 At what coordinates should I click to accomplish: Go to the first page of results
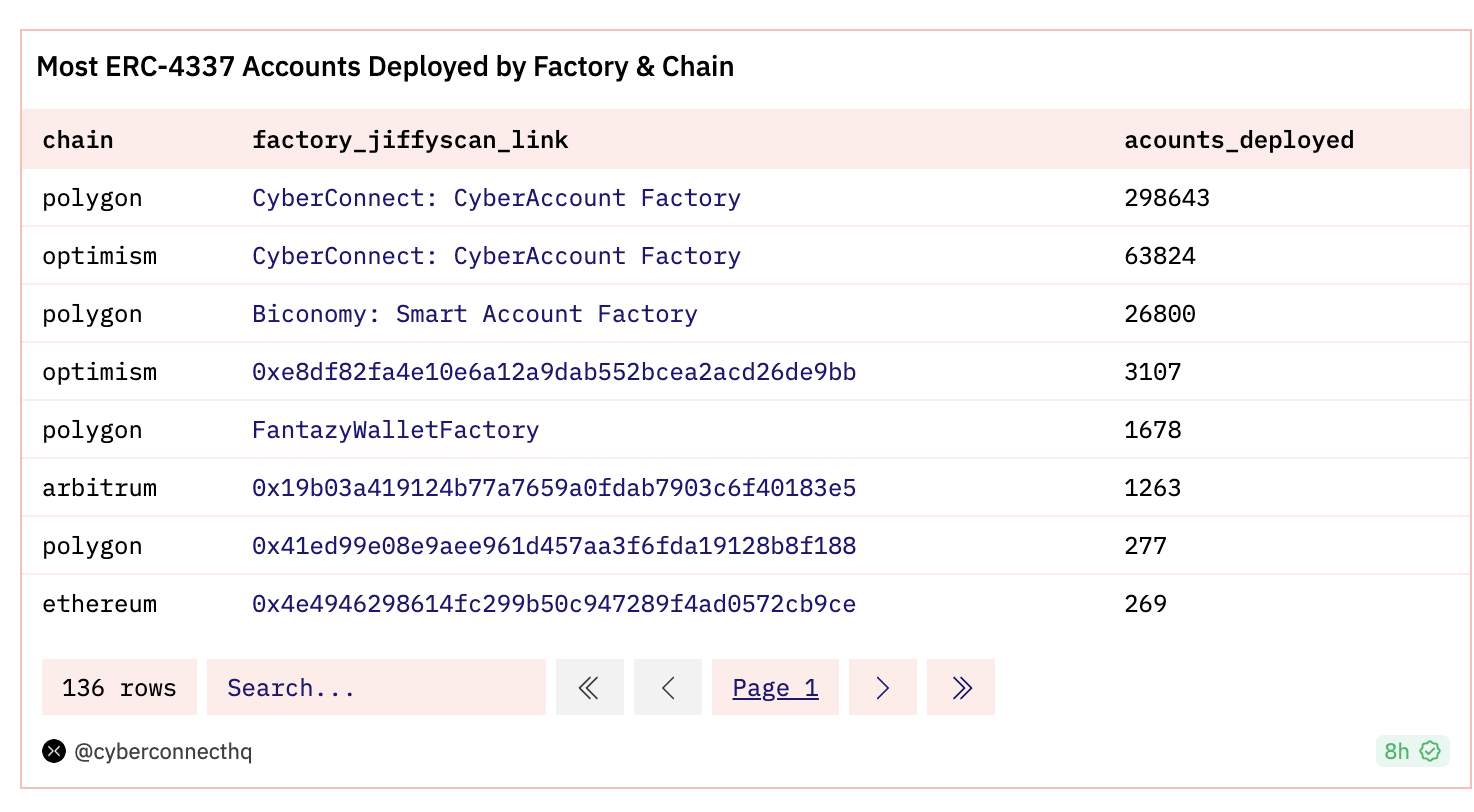pyautogui.click(x=589, y=688)
